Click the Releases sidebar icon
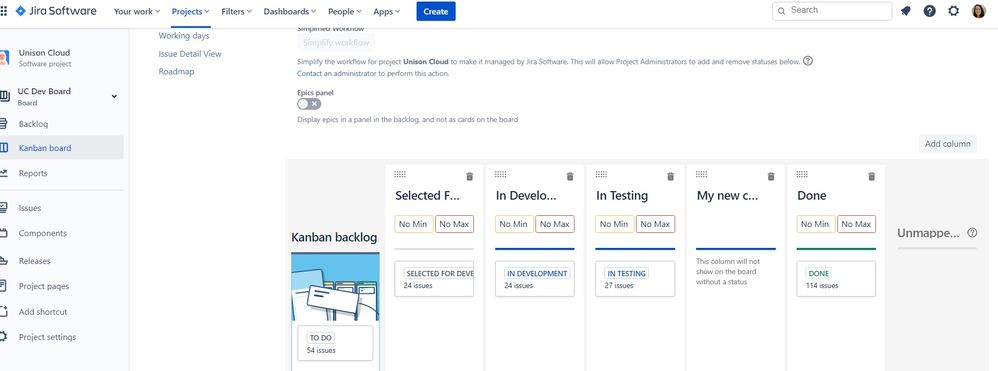Image resolution: width=998 pixels, height=371 pixels. [4, 261]
